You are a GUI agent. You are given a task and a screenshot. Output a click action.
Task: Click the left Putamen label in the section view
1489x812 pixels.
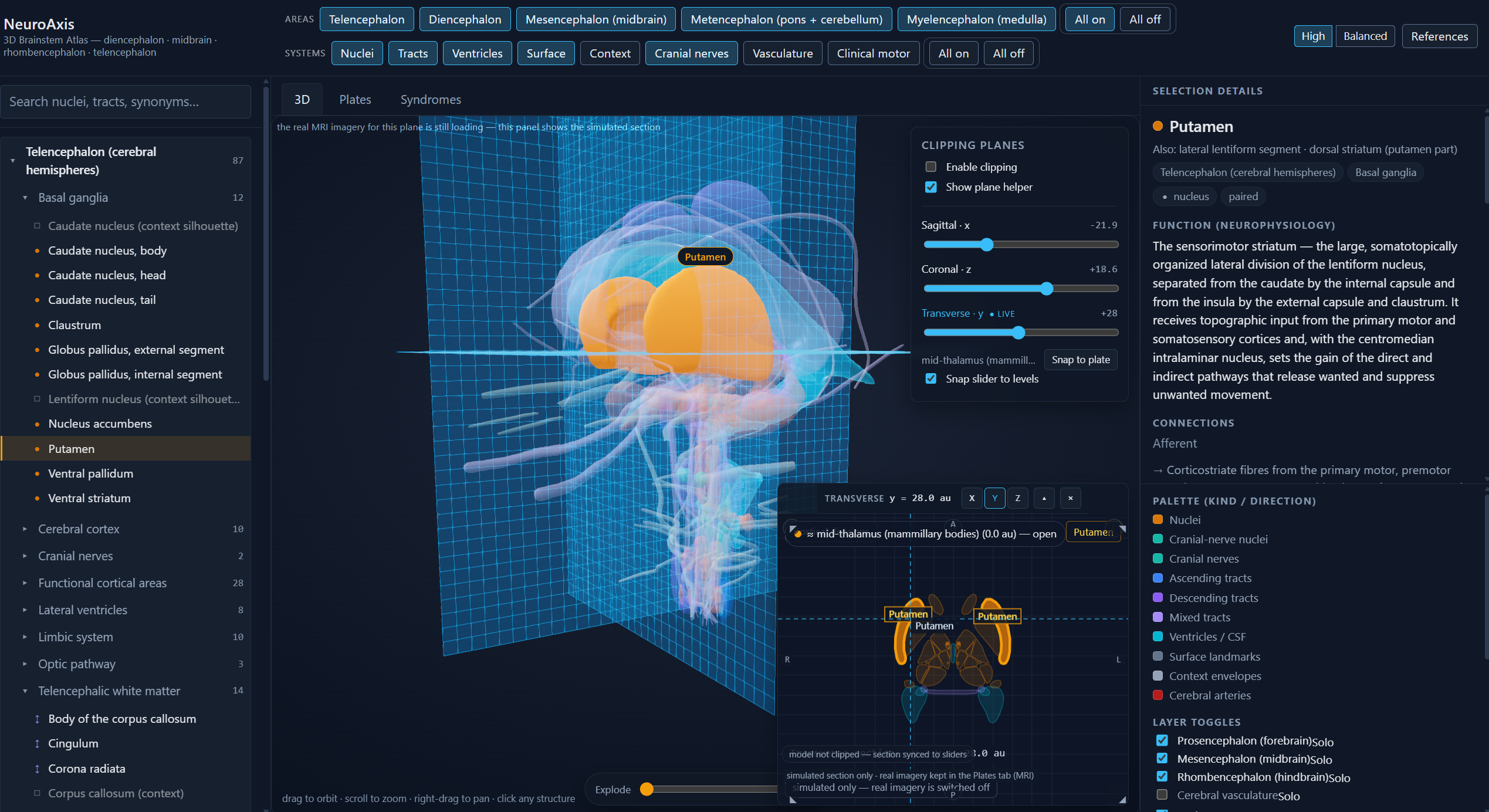coord(908,614)
